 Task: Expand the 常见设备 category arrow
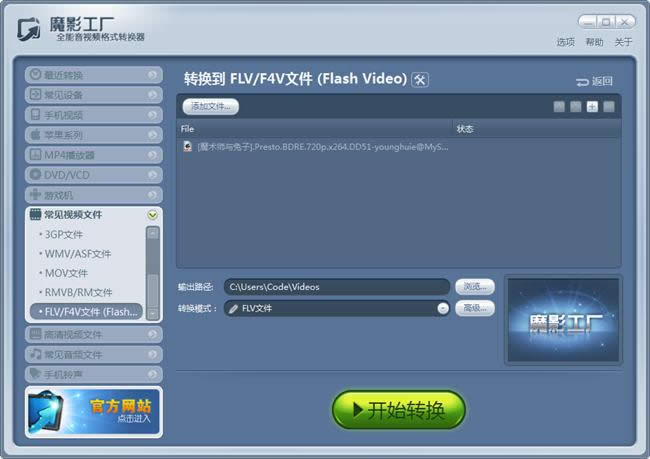(x=152, y=95)
